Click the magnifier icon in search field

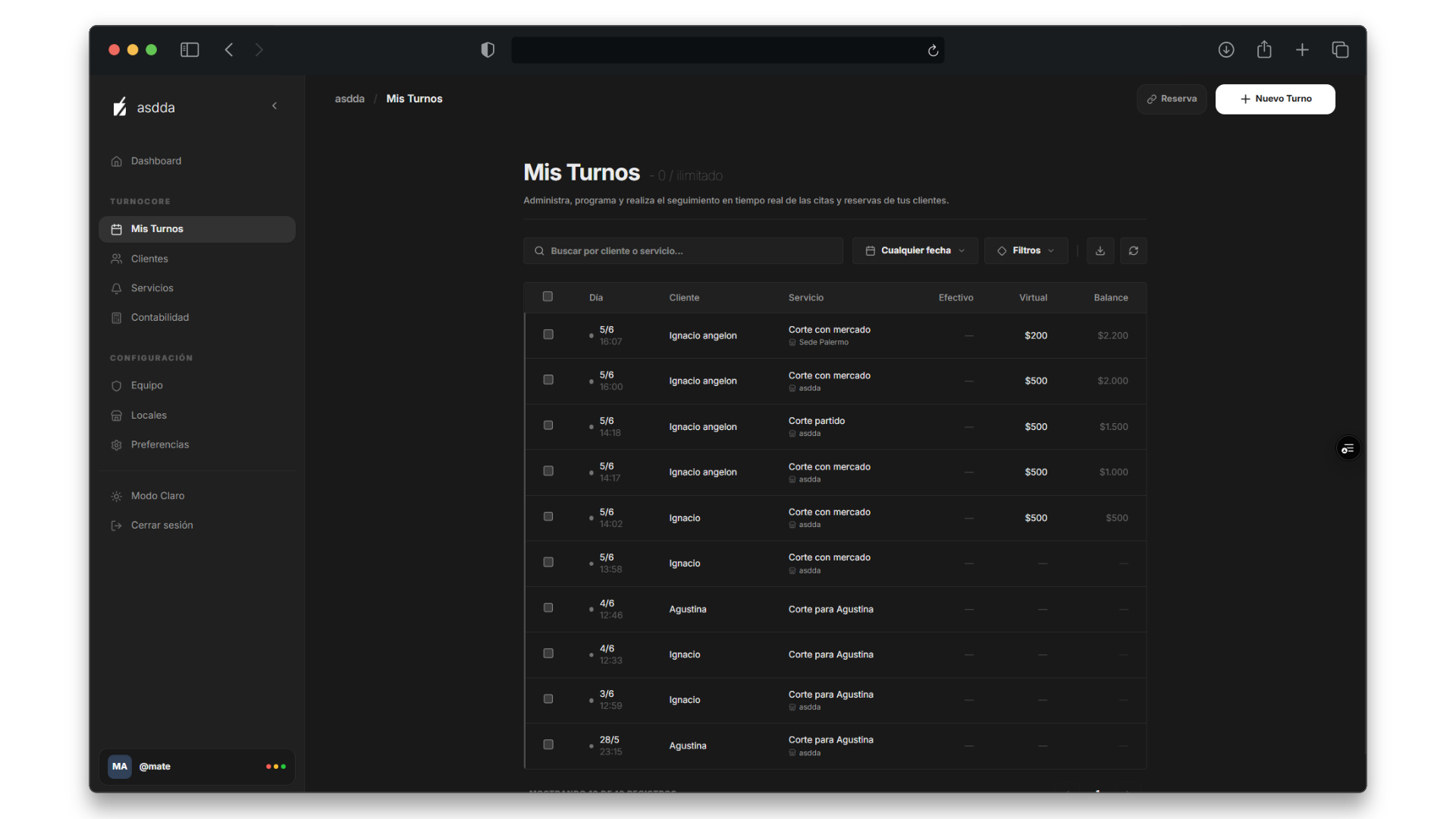[x=539, y=251]
